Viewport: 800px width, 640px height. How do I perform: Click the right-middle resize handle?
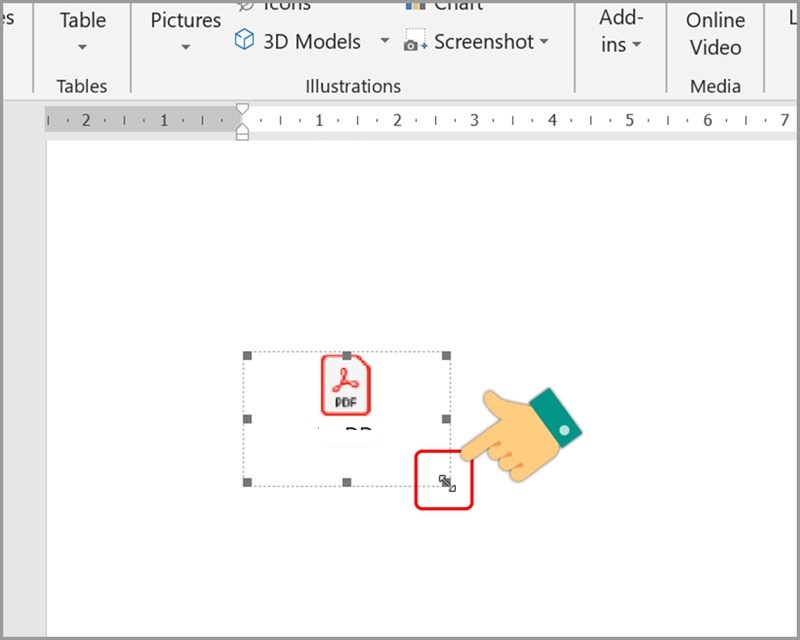(x=446, y=419)
